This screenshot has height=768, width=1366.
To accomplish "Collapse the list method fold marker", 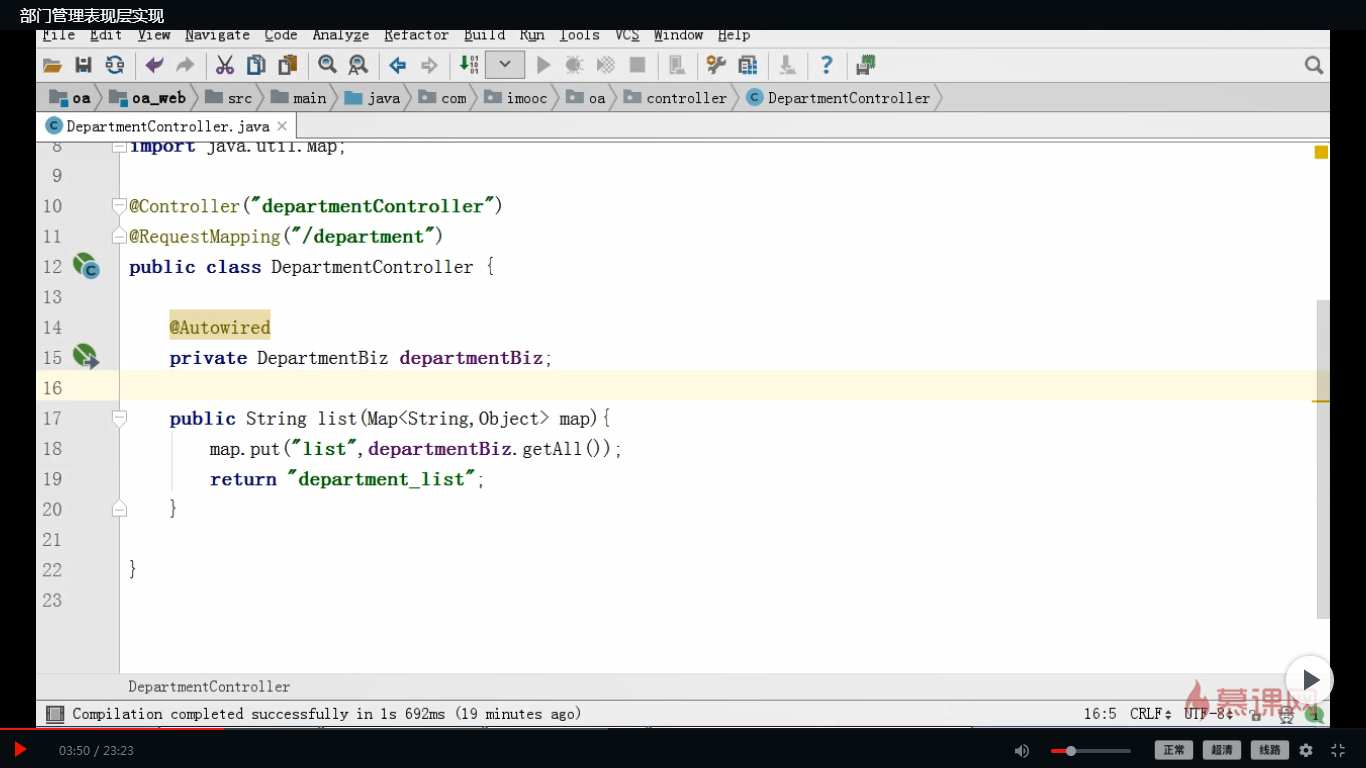I will click(x=119, y=418).
